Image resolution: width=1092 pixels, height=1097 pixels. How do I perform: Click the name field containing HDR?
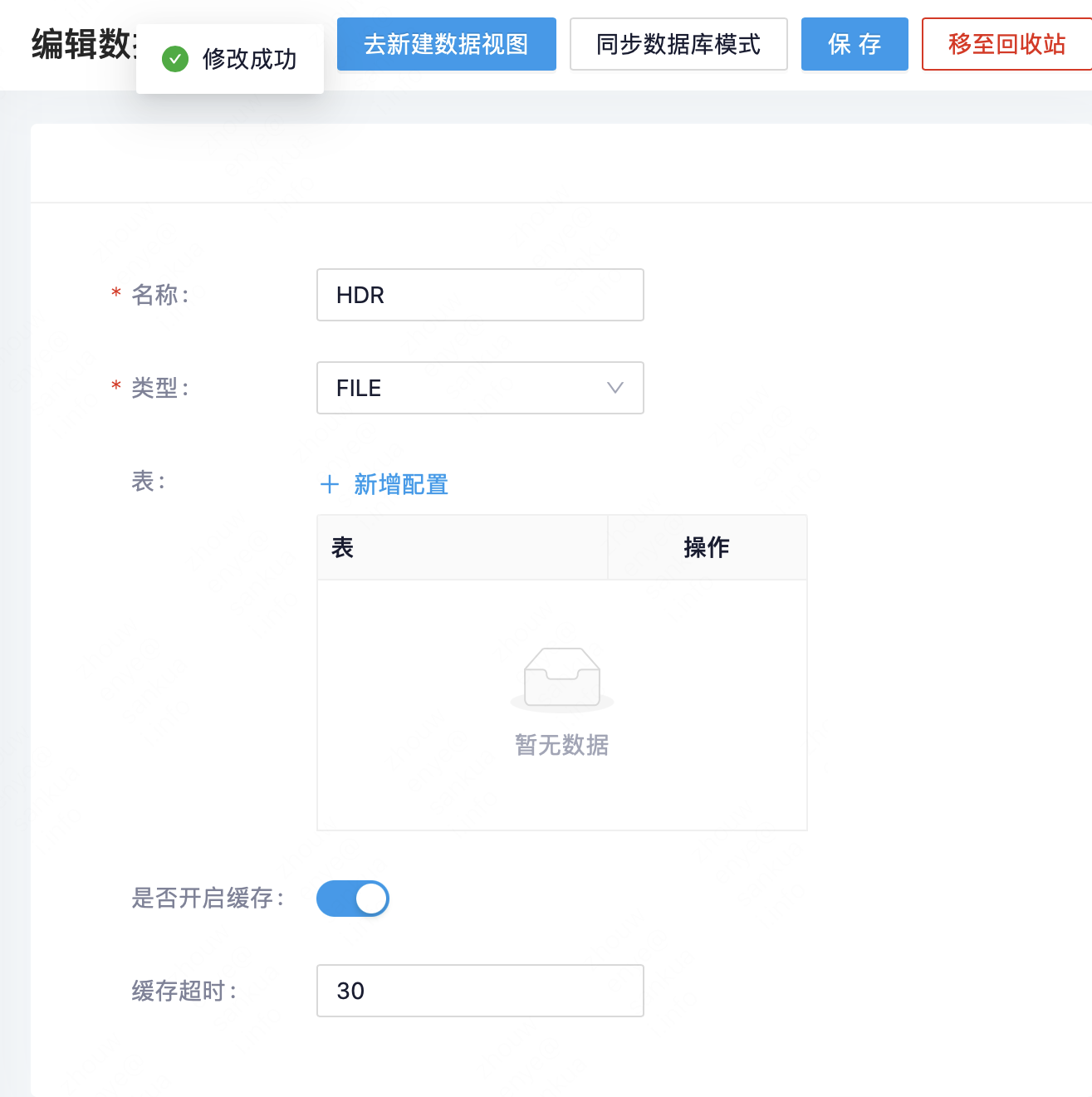[480, 295]
